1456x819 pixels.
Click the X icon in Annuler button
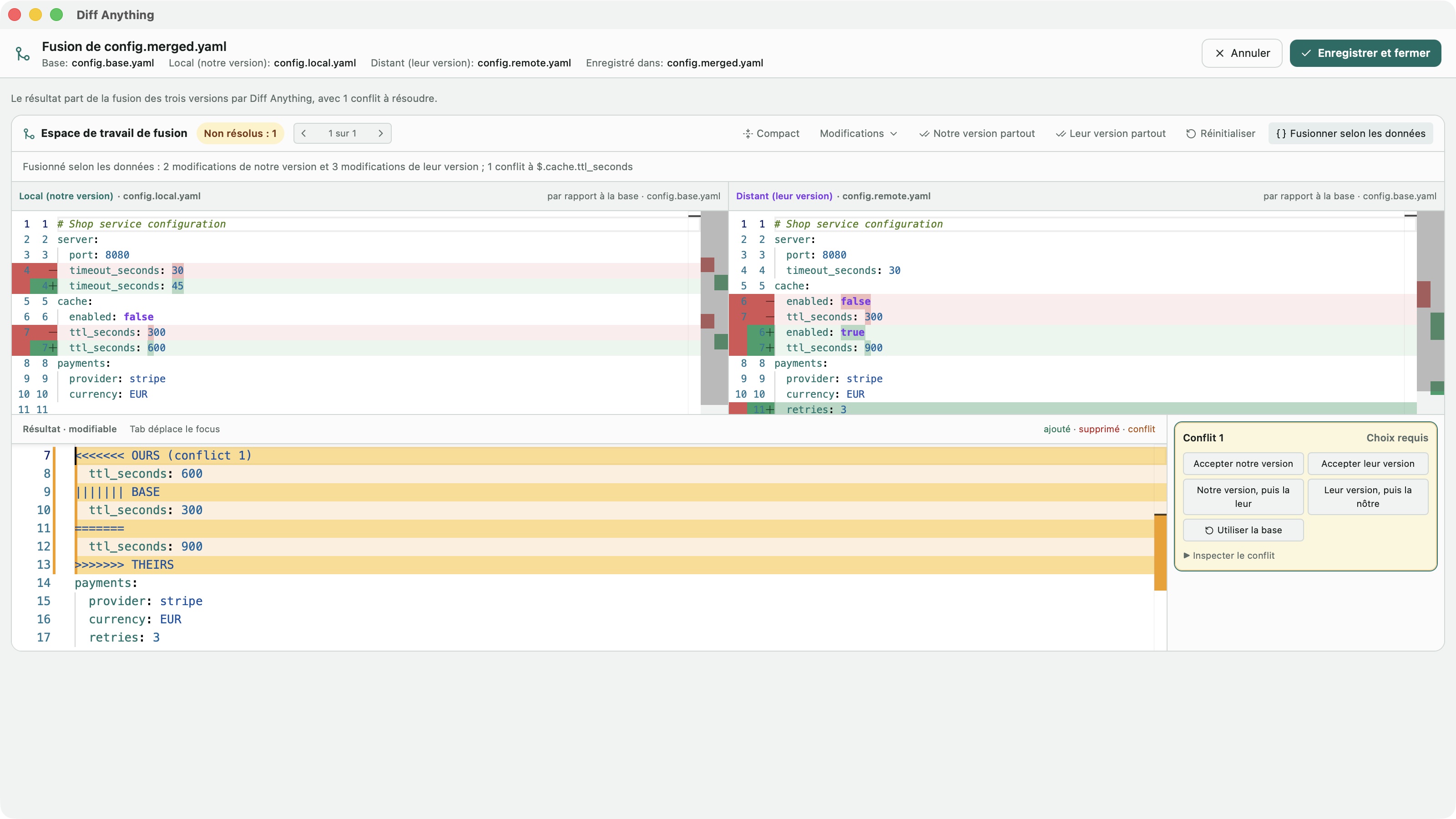point(1219,53)
